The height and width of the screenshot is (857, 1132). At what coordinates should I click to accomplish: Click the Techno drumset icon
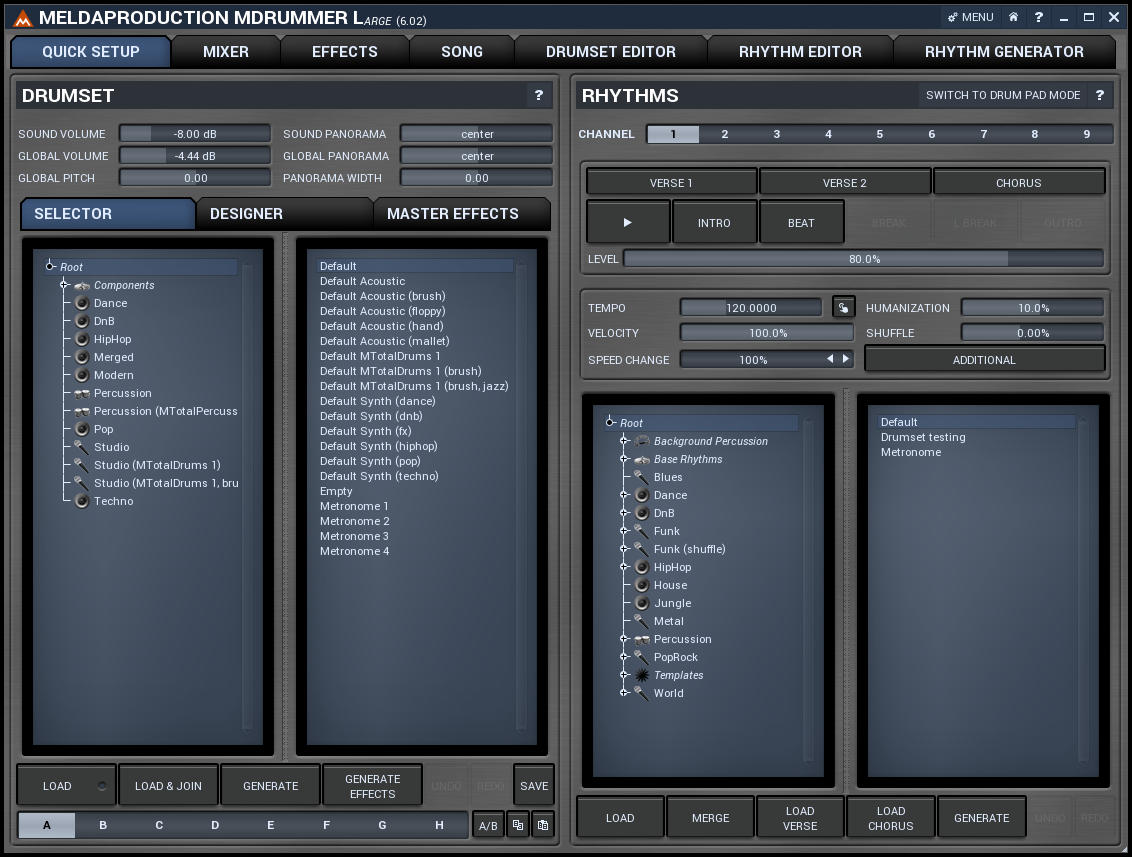(82, 501)
